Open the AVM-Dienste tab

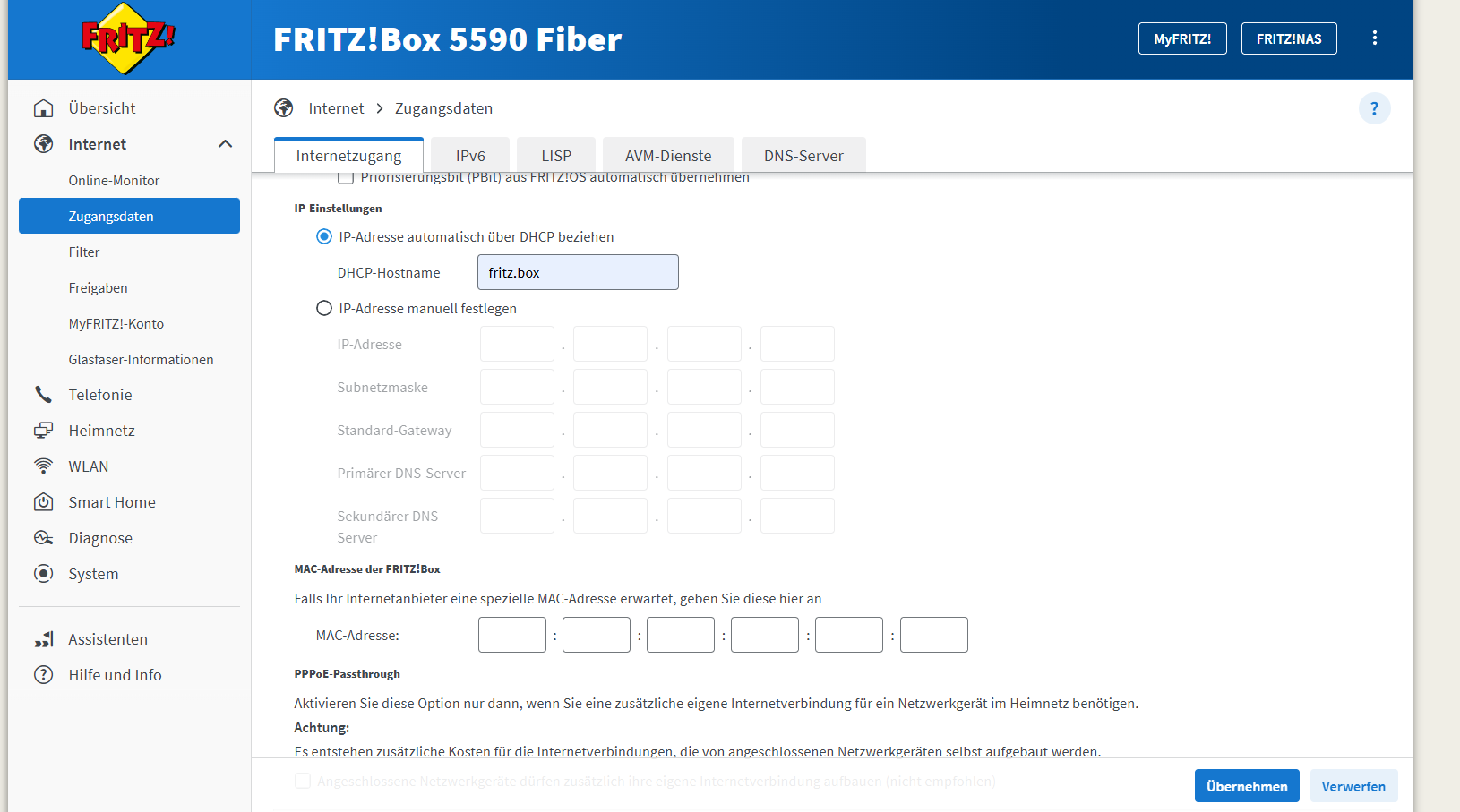[x=668, y=155]
